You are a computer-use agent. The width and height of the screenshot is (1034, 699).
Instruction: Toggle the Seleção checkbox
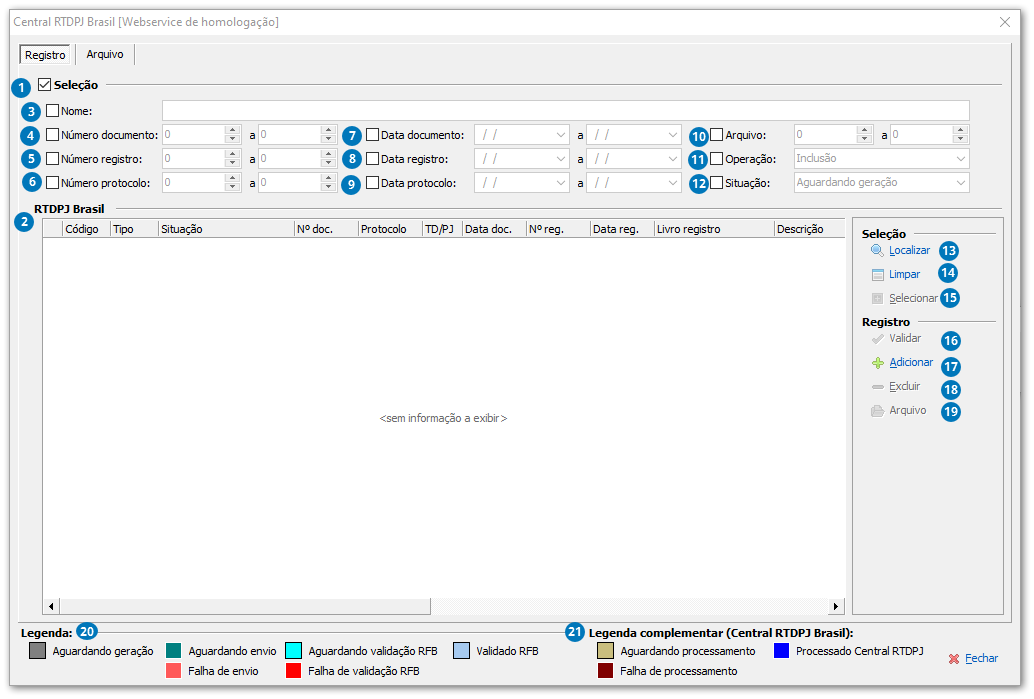click(45, 84)
